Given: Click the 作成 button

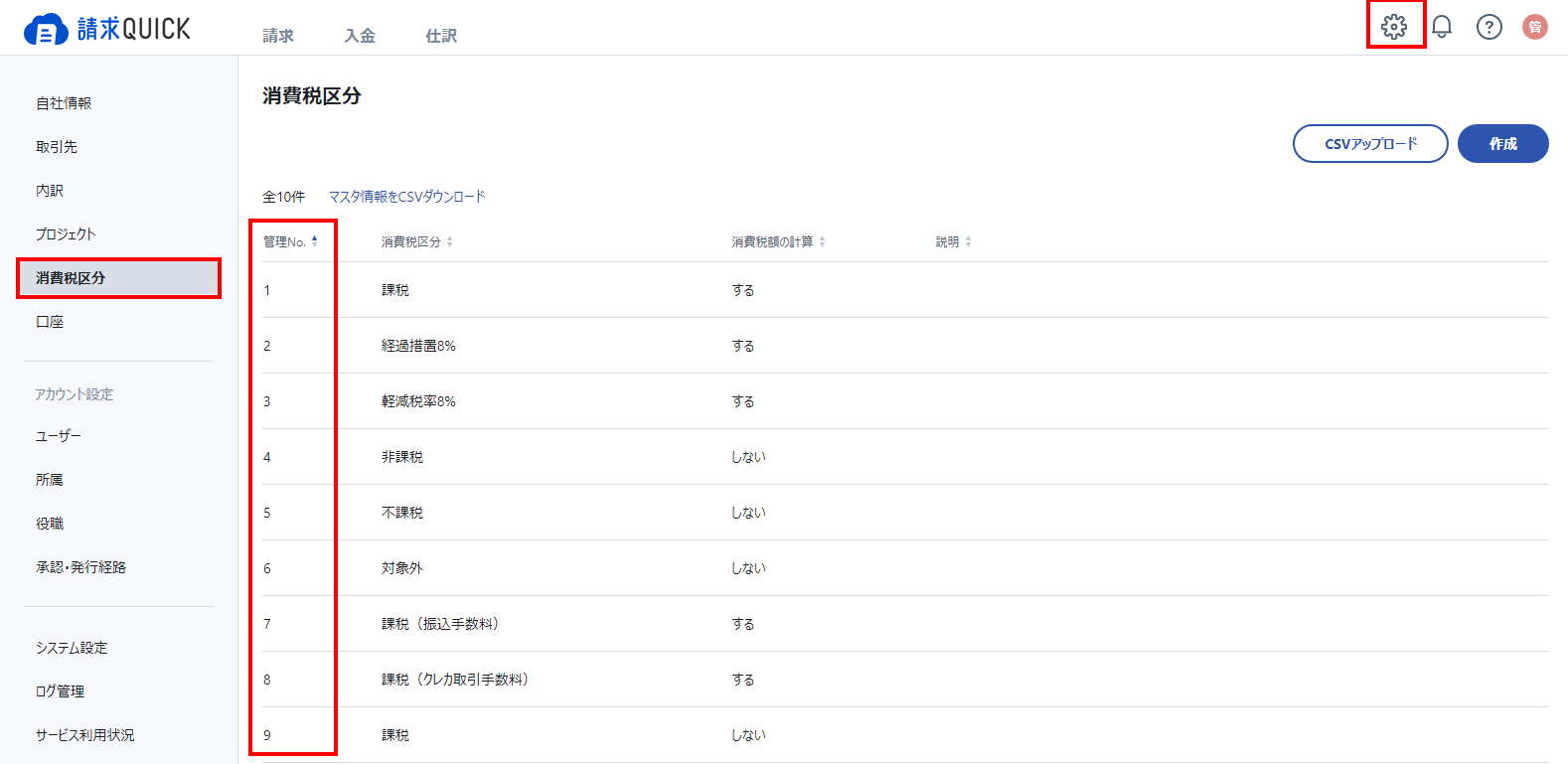Looking at the screenshot, I should [1502, 144].
